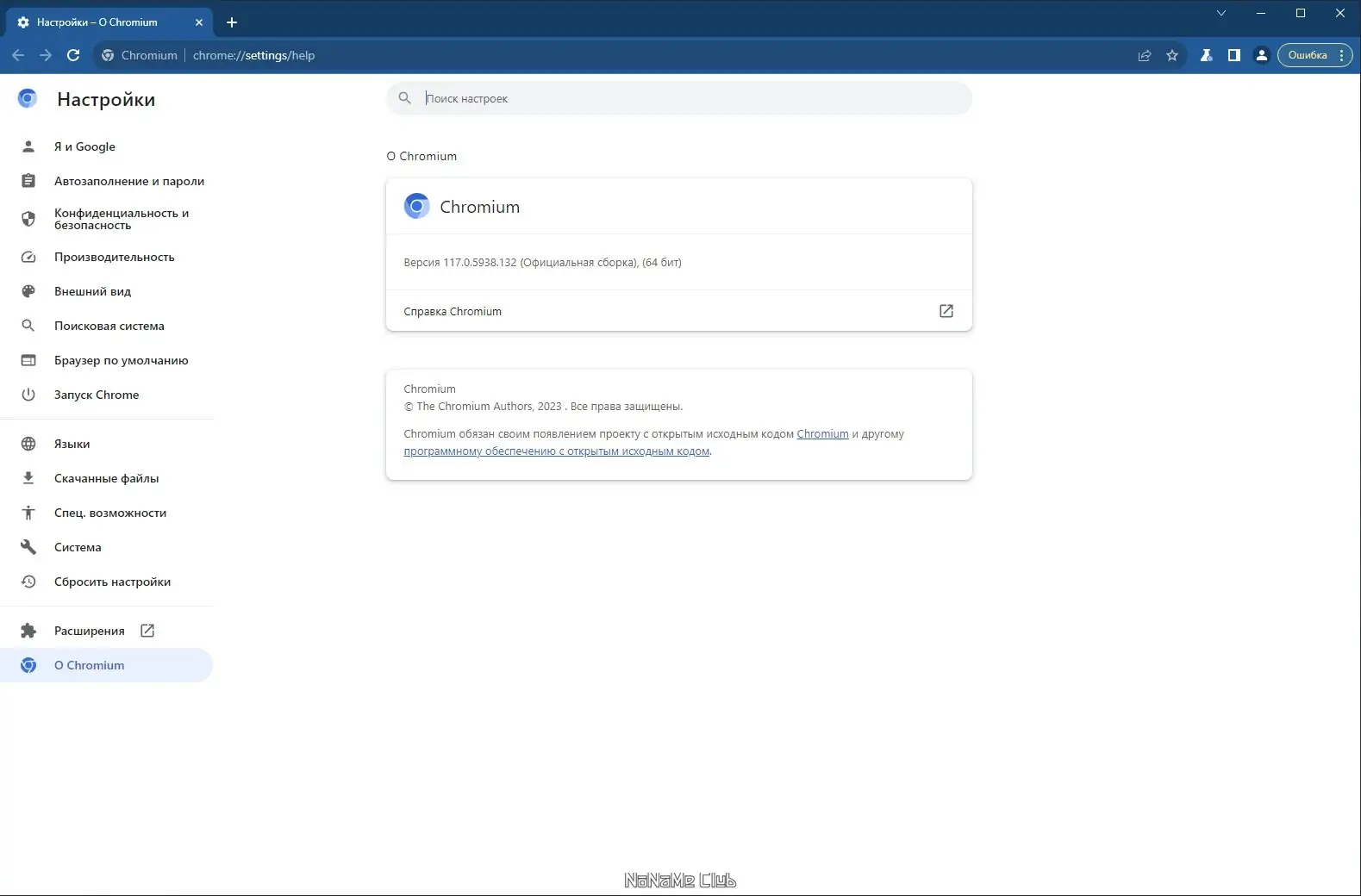Open Я и Google settings section
The height and width of the screenshot is (896, 1361).
click(x=107, y=146)
